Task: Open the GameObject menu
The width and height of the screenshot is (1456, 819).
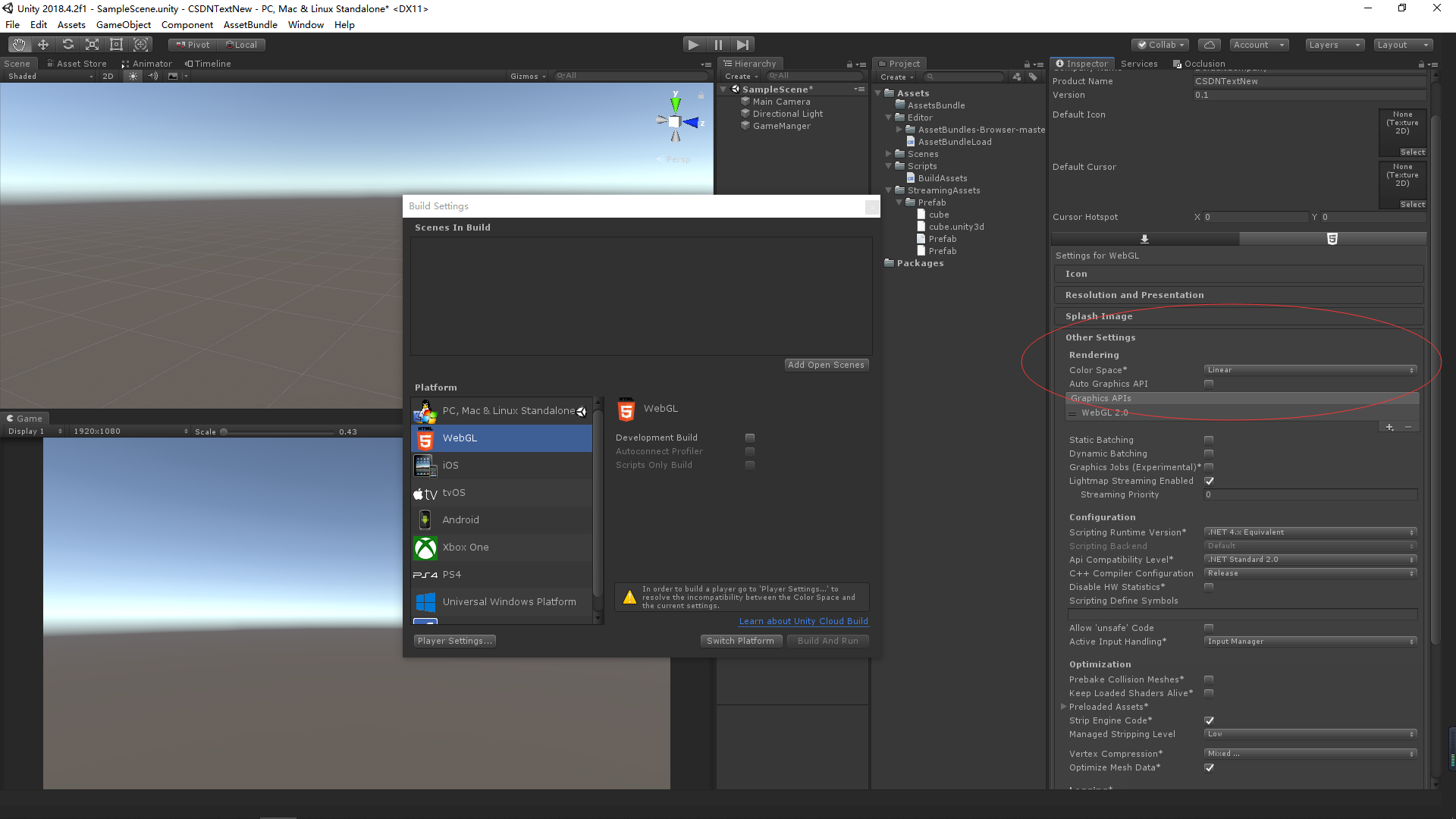Action: (x=124, y=25)
